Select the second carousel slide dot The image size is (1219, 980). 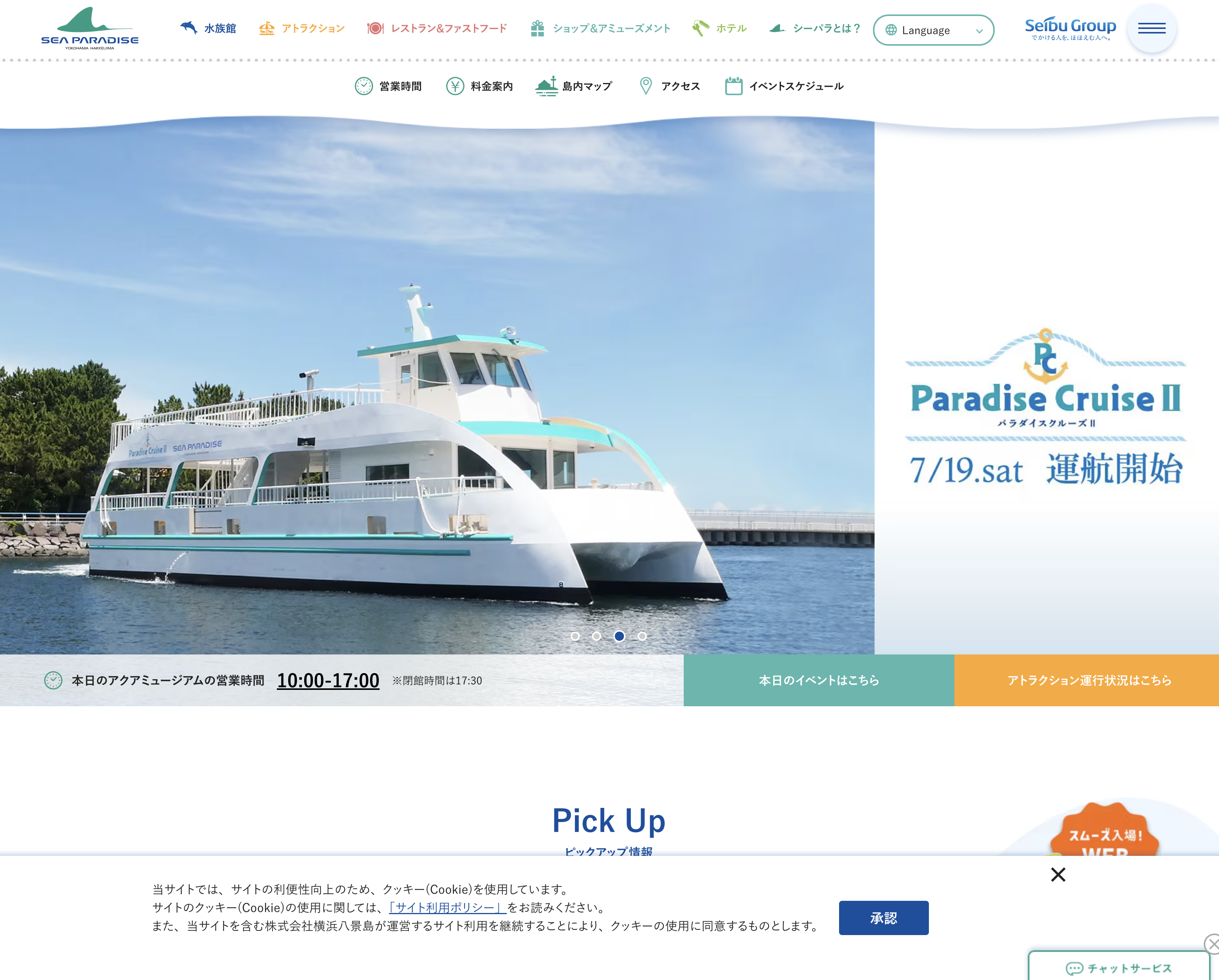pos(597,636)
